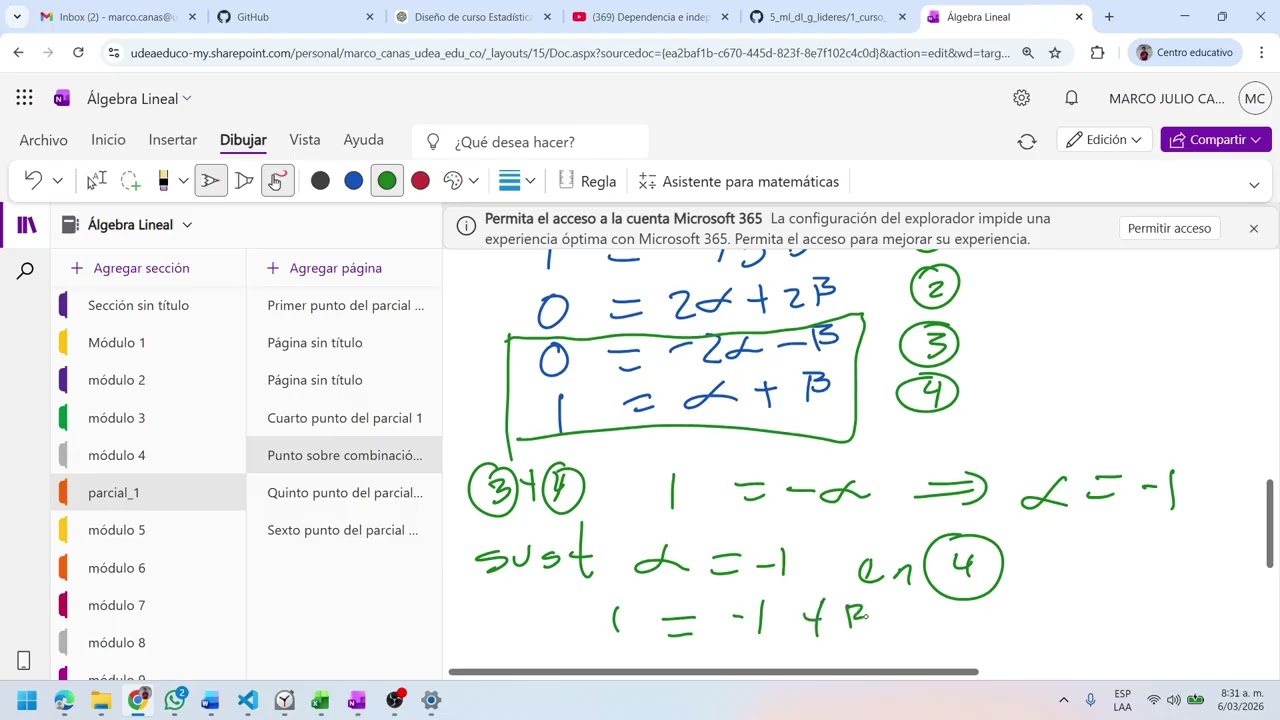Click the sync refresh icon

pos(1027,141)
